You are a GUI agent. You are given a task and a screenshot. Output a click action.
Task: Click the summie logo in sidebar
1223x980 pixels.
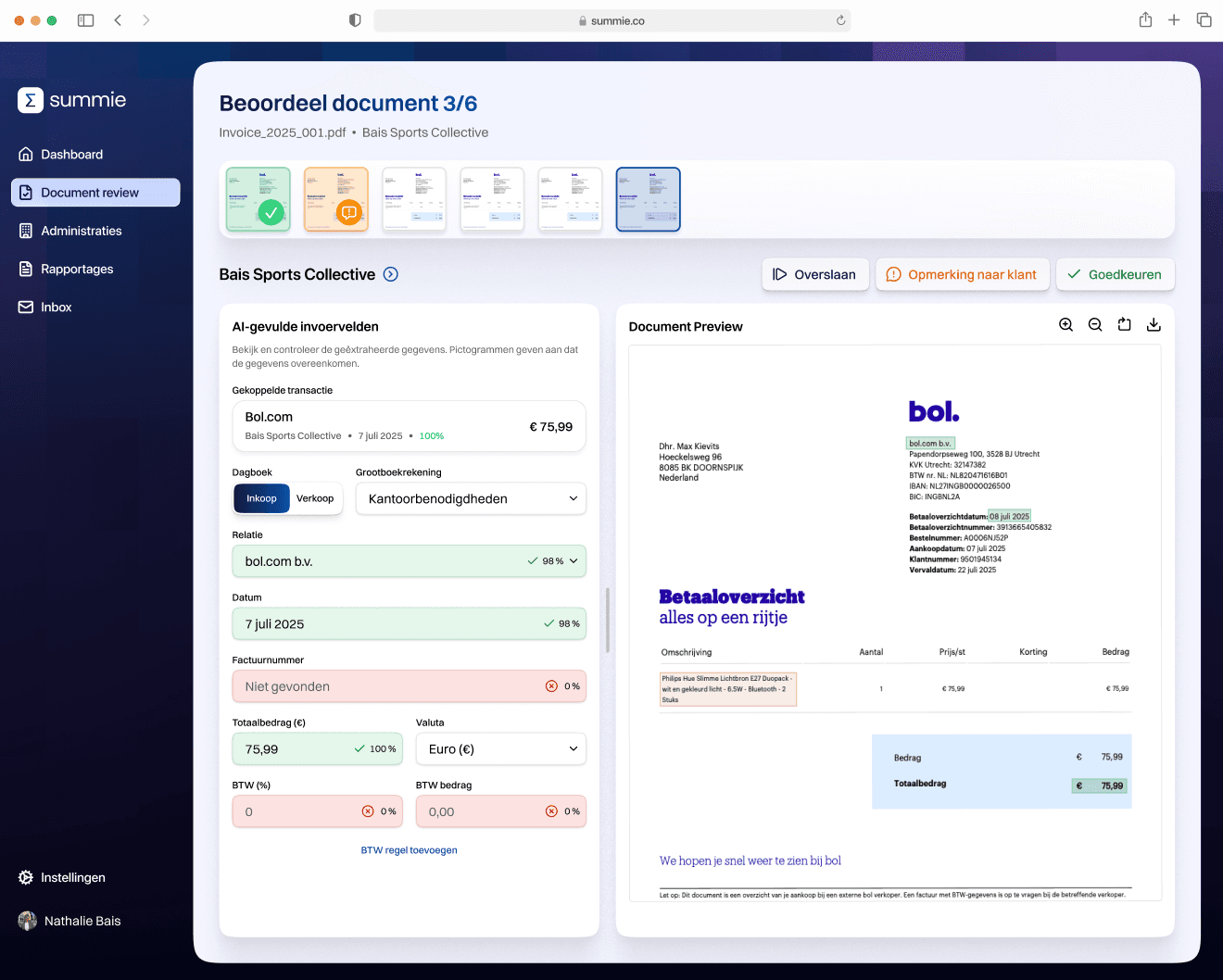(72, 100)
